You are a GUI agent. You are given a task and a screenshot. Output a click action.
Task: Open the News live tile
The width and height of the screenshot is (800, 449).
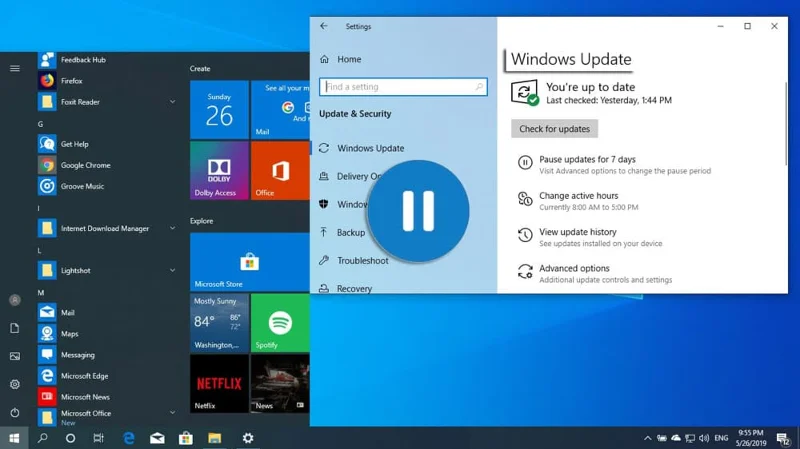280,384
